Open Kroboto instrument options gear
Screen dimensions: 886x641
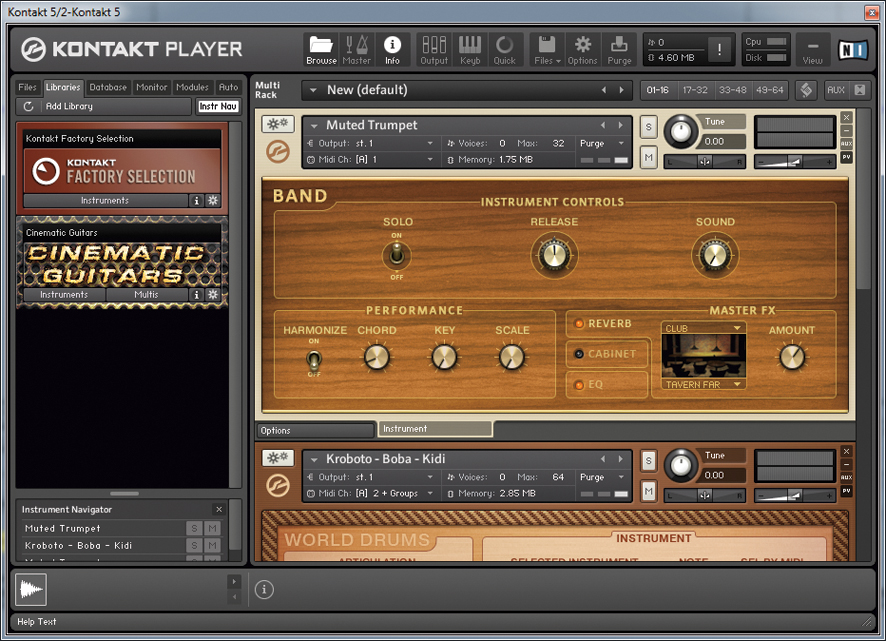277,458
